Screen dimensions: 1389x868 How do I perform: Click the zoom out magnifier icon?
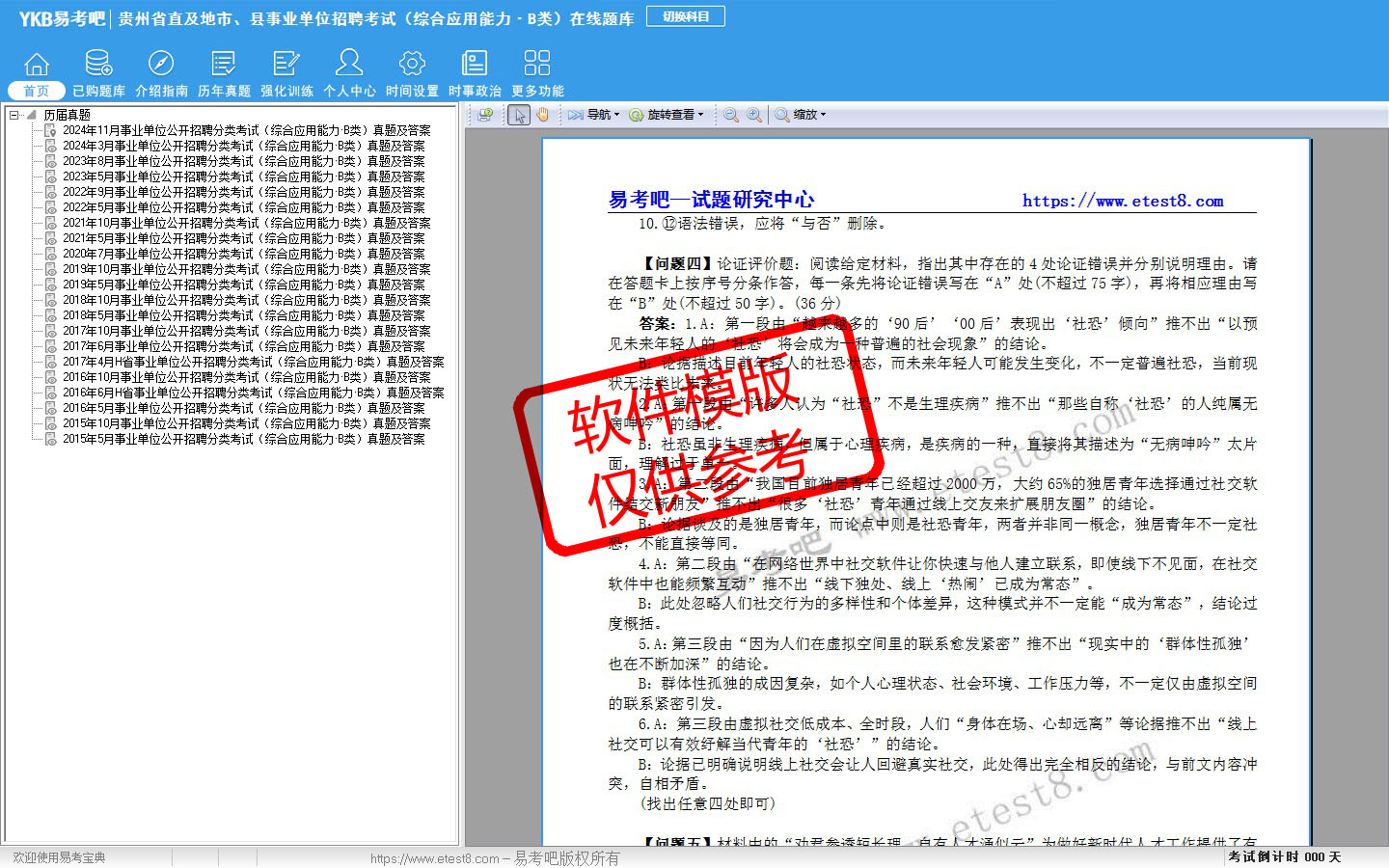coord(731,115)
